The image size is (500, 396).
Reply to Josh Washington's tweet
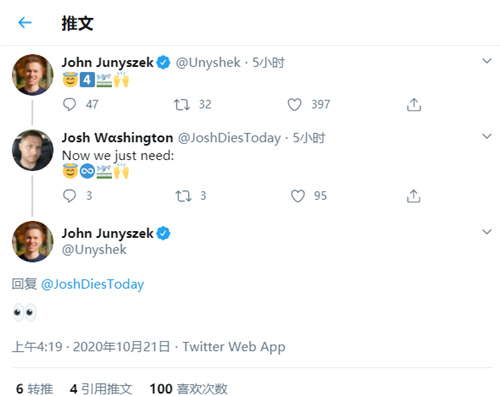click(69, 196)
